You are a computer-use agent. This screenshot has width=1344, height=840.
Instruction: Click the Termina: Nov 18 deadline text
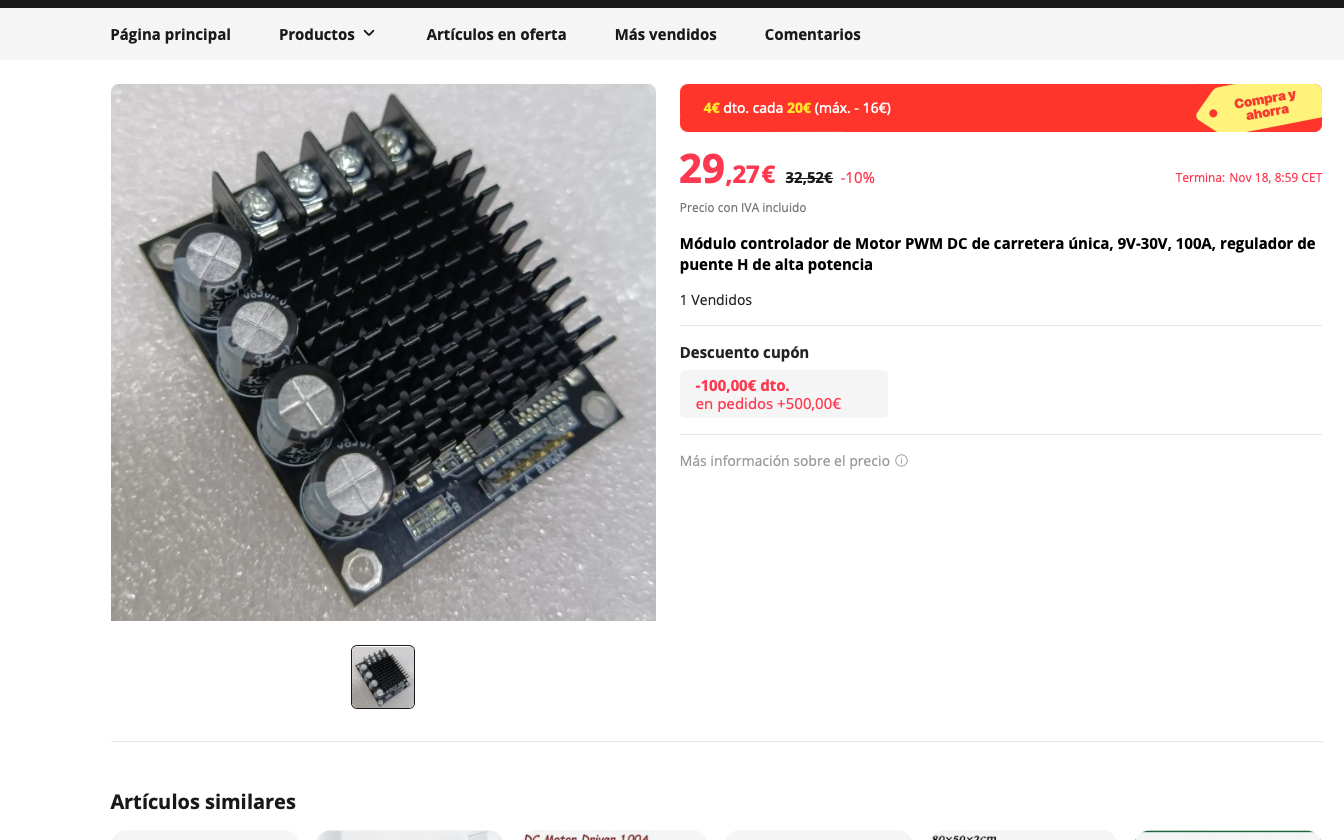1249,178
